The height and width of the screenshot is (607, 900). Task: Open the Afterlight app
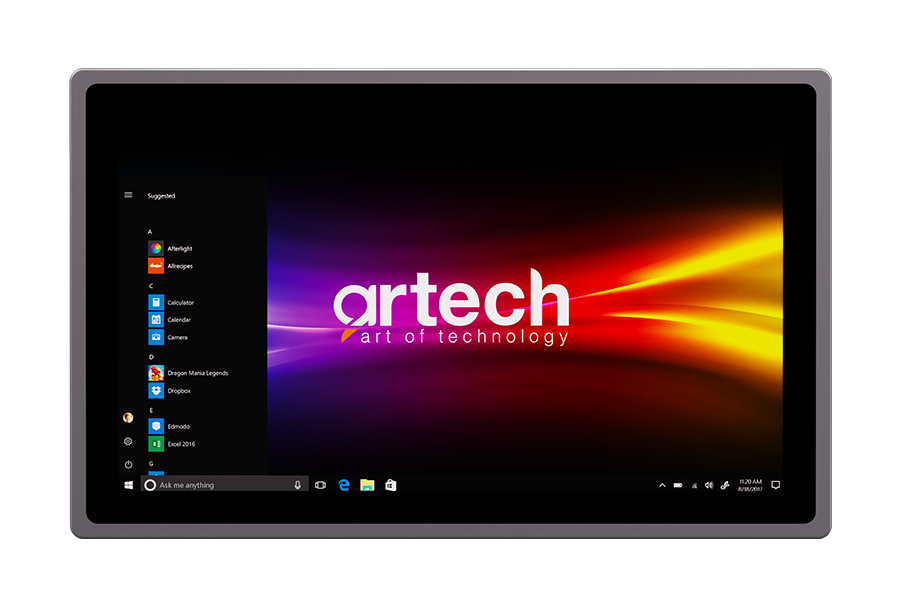click(170, 248)
